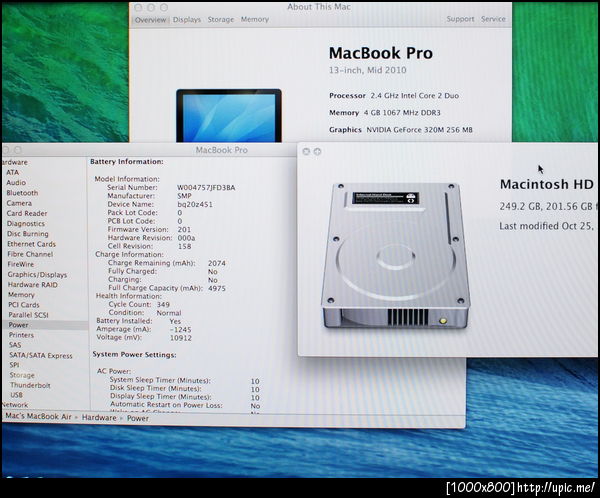The height and width of the screenshot is (498, 600).
Task: Click the serial number W004757JFD3BA
Action: point(206,188)
